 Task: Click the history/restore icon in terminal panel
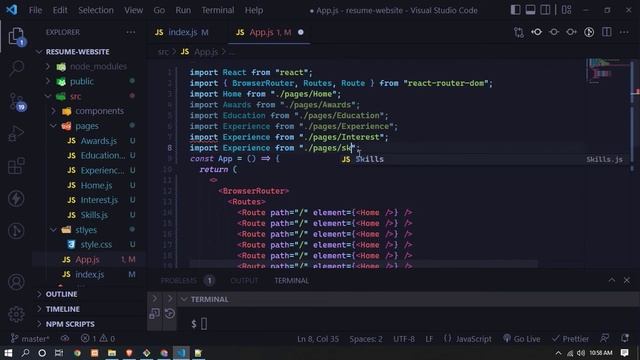point(170,313)
